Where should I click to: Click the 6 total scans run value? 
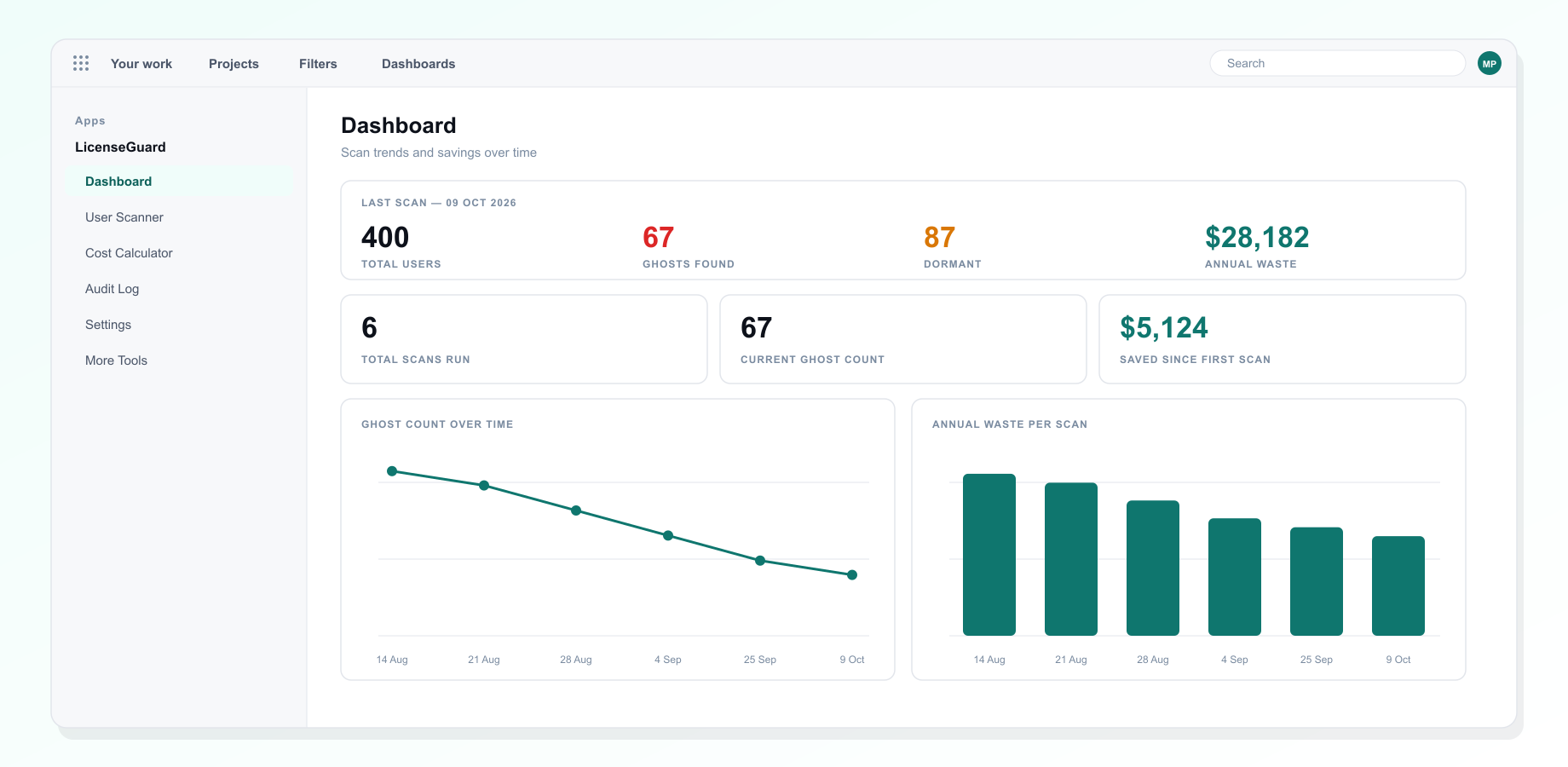tap(370, 328)
